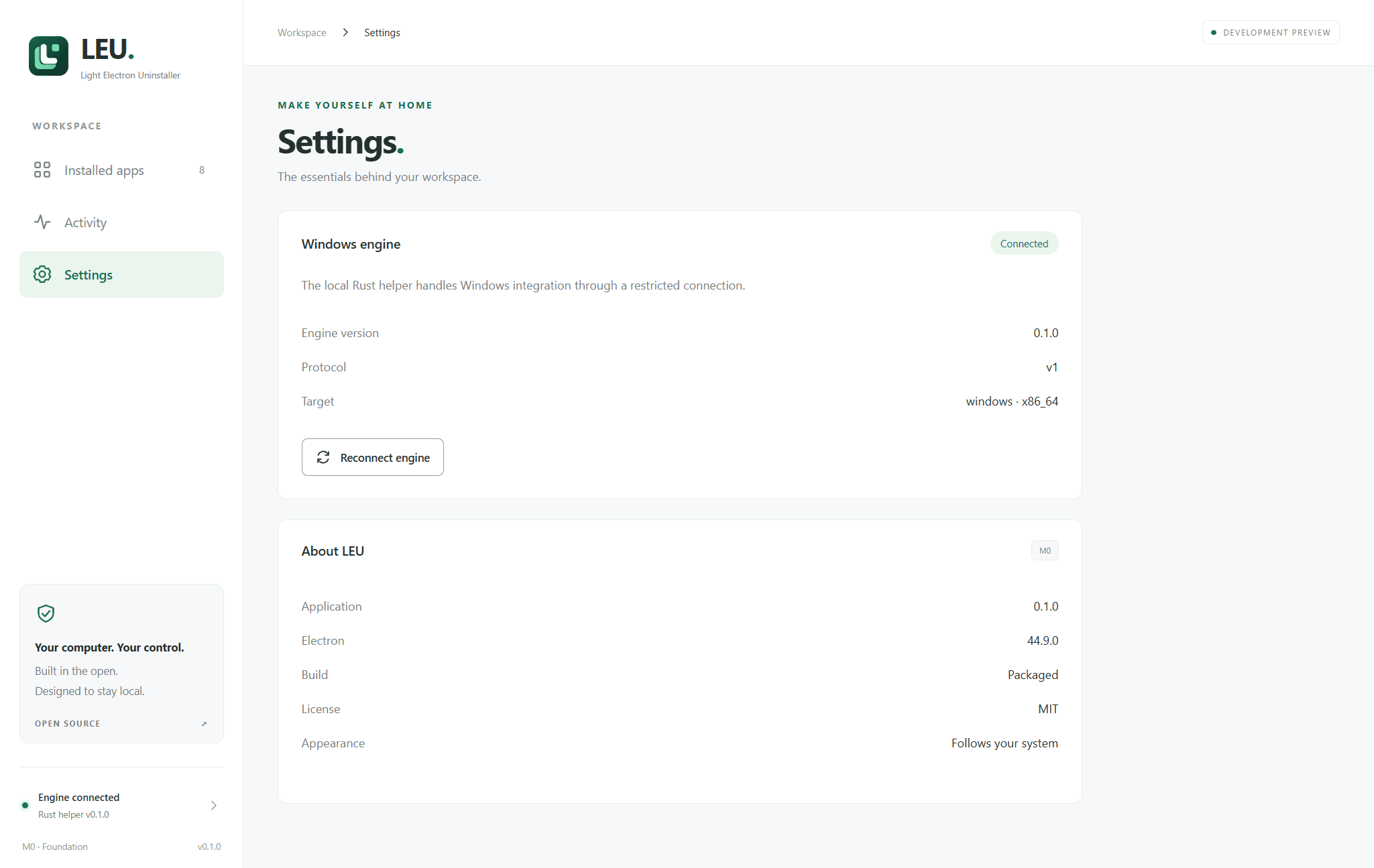Screen dimensions: 1374x868
Task: Click the Development Preview badge
Action: 1271,32
